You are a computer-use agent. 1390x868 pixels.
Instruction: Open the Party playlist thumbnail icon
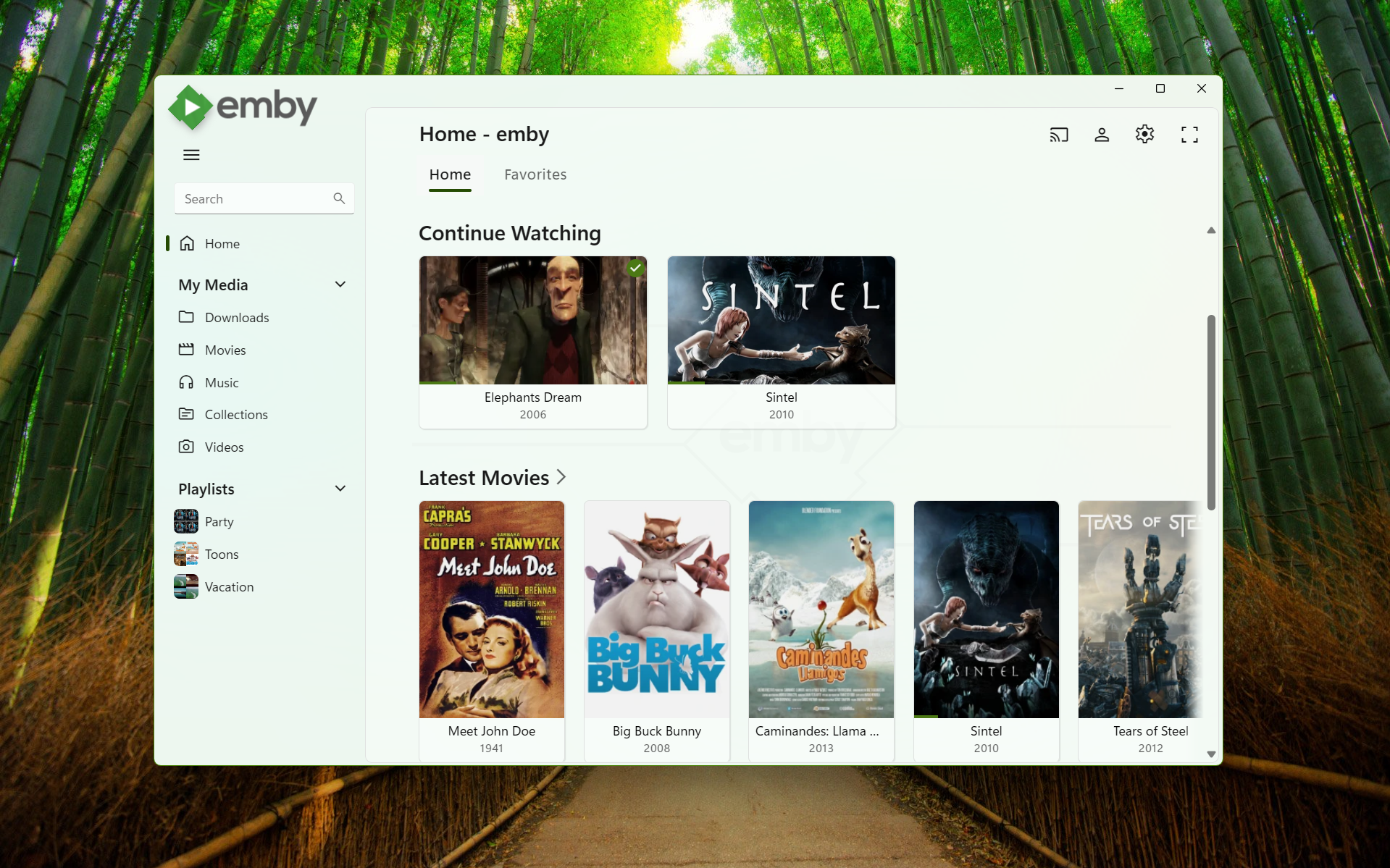pyautogui.click(x=186, y=521)
